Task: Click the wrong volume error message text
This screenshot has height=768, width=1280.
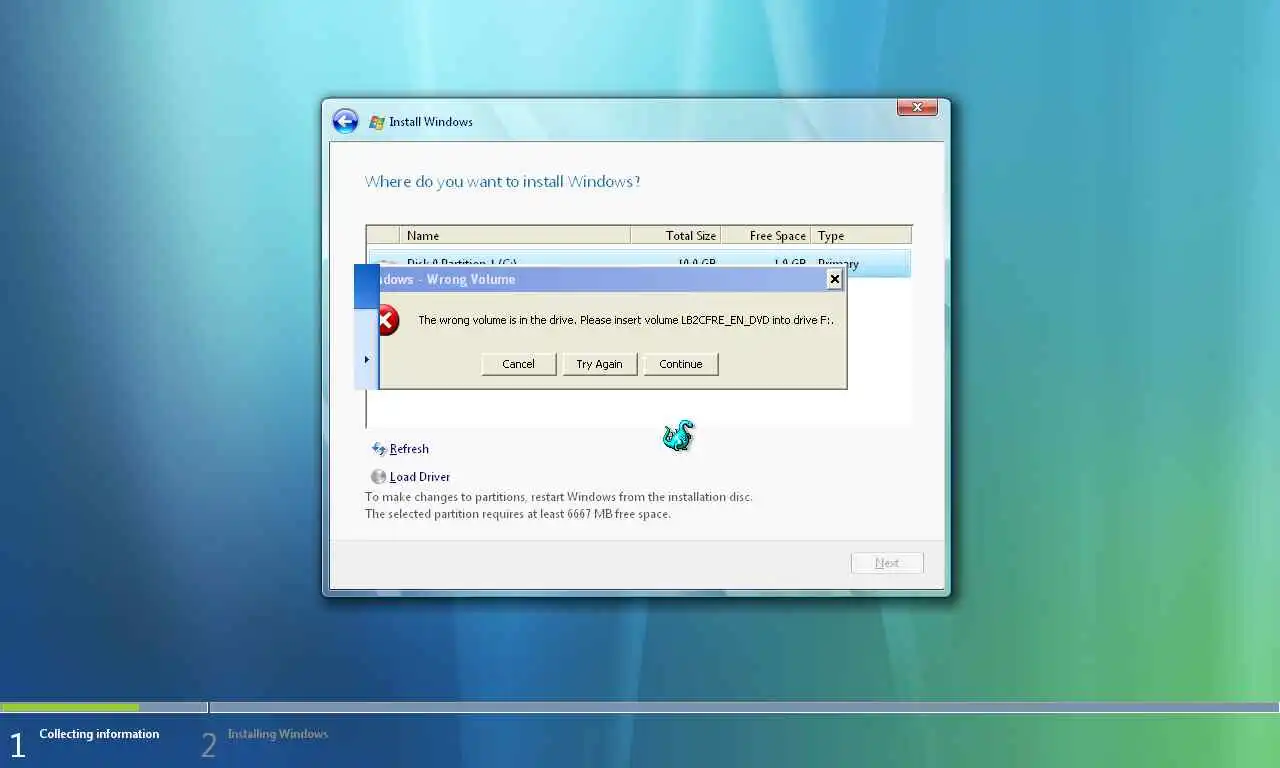Action: pyautogui.click(x=626, y=320)
